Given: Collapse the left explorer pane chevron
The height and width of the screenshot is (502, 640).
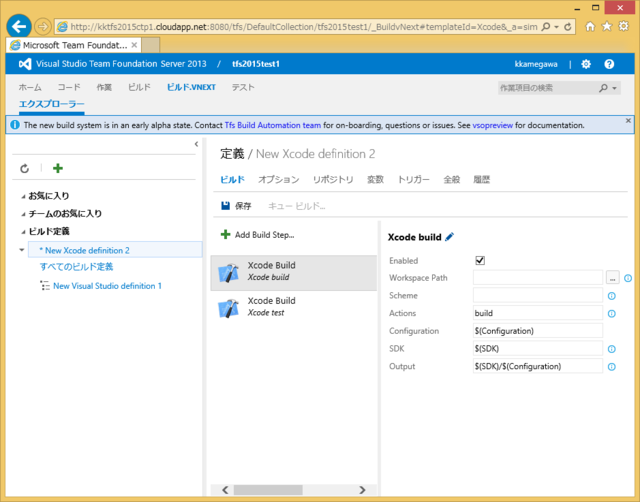Looking at the screenshot, I should click(x=196, y=144).
